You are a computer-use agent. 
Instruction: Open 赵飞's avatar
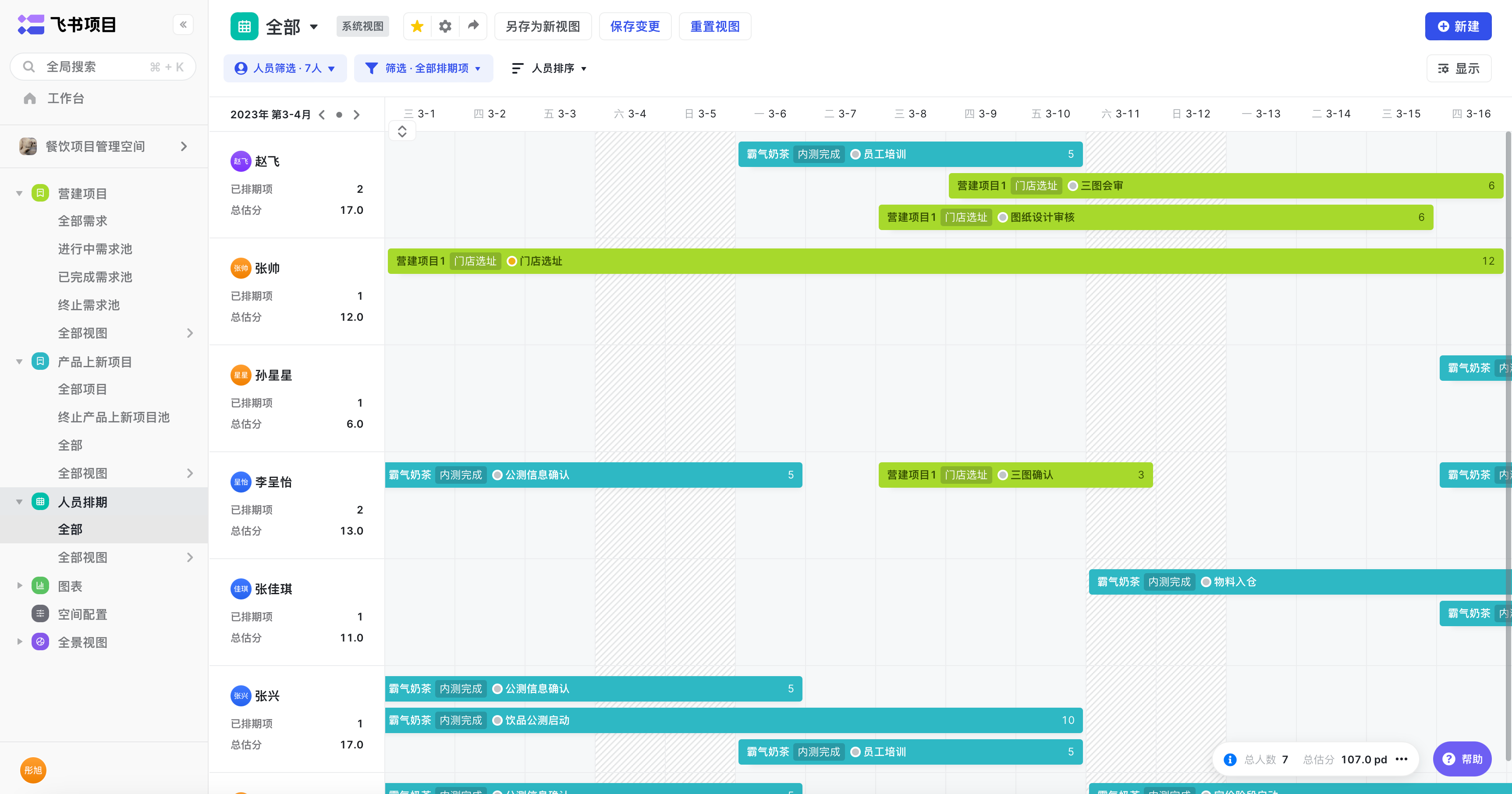(x=241, y=161)
